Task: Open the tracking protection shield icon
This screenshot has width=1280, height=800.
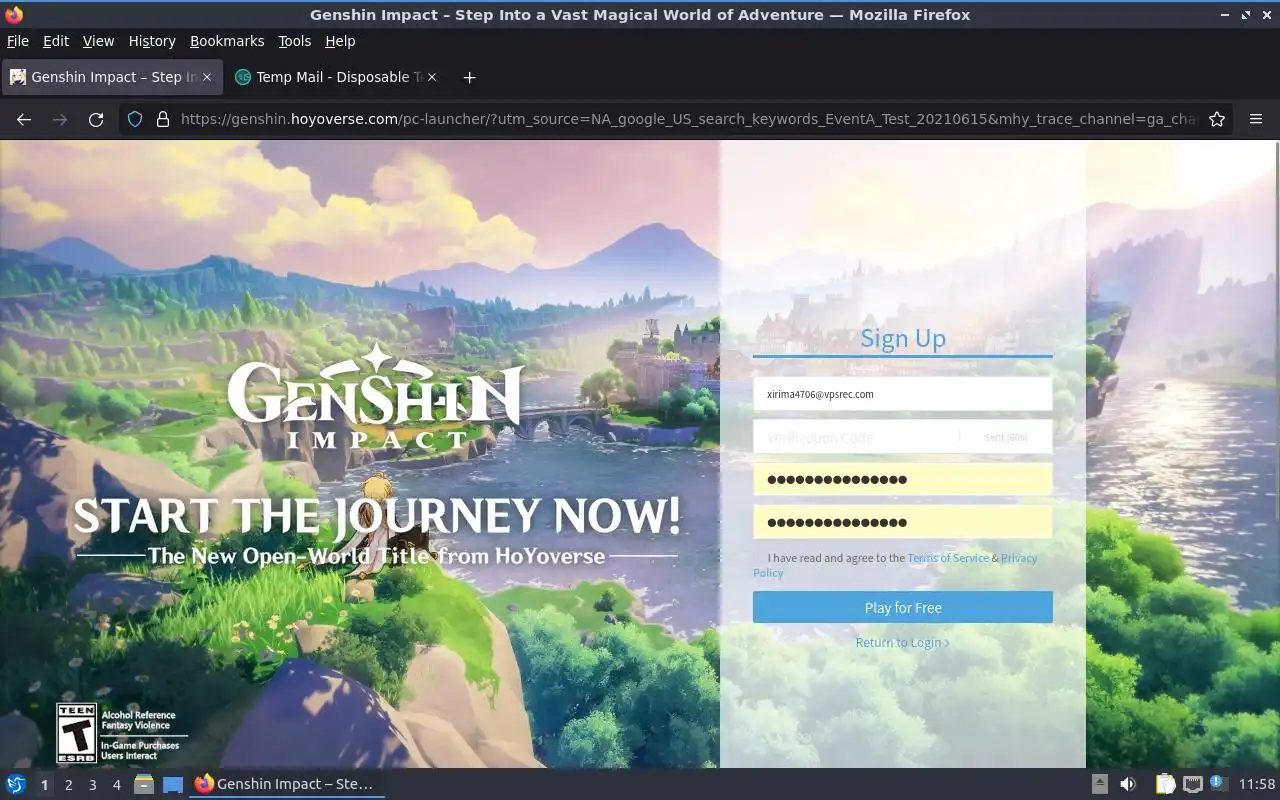Action: coord(136,119)
